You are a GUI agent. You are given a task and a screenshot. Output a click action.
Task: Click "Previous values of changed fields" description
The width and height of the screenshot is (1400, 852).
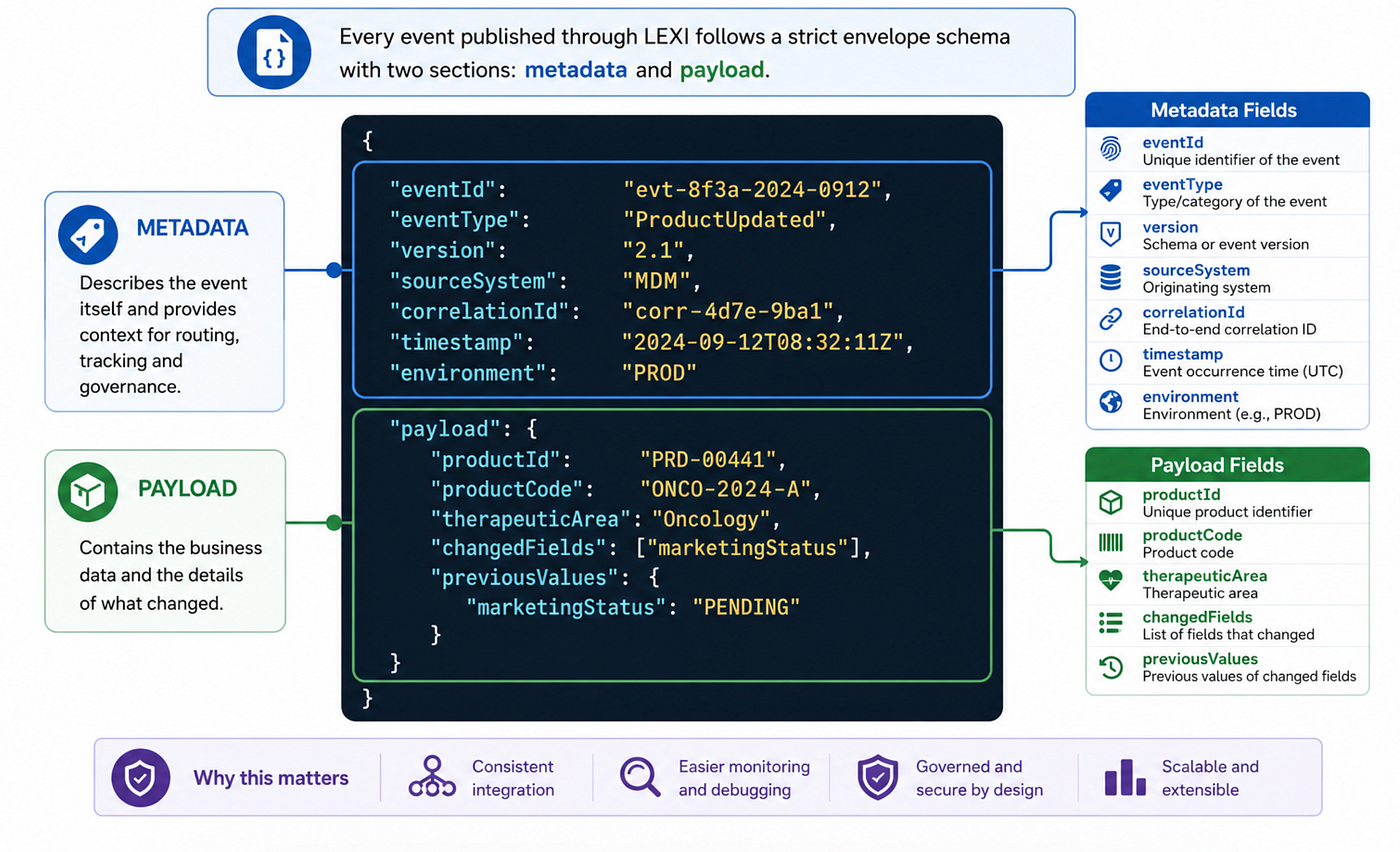1249,676
